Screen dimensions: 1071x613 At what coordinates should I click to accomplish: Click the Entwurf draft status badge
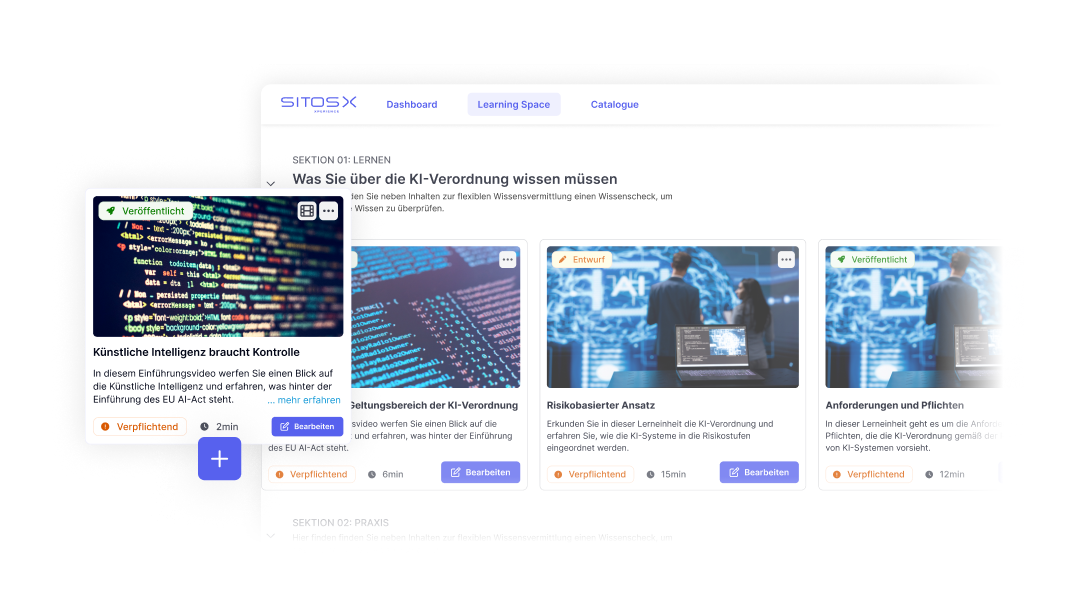click(580, 259)
